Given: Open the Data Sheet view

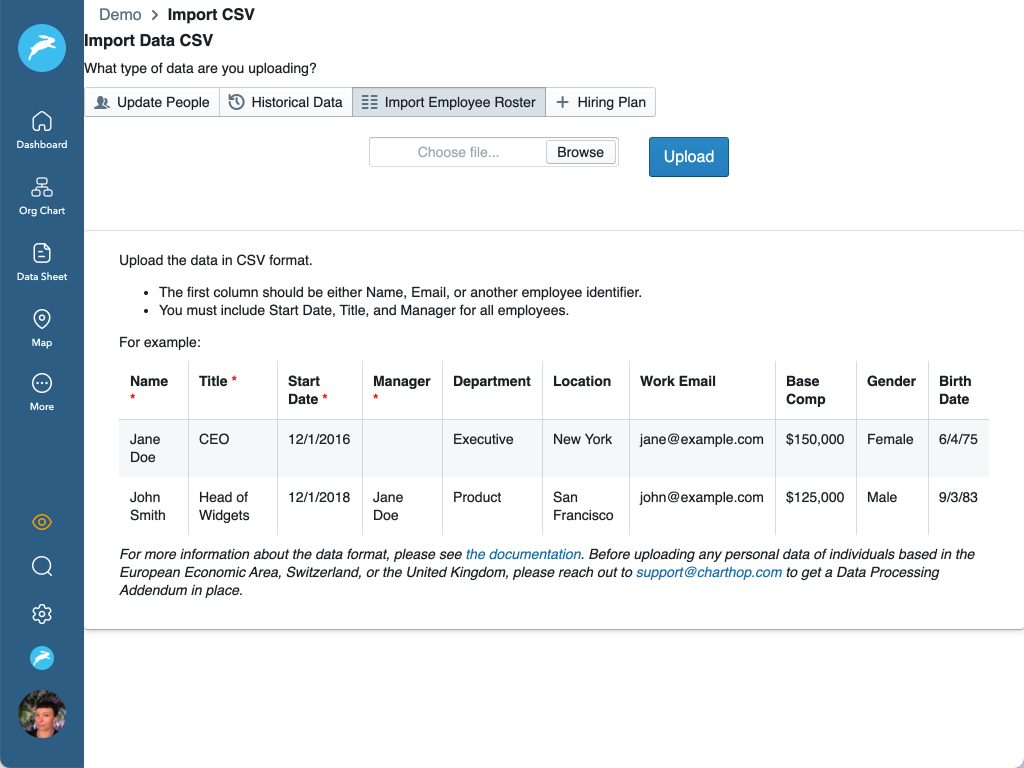Looking at the screenshot, I should pyautogui.click(x=41, y=260).
